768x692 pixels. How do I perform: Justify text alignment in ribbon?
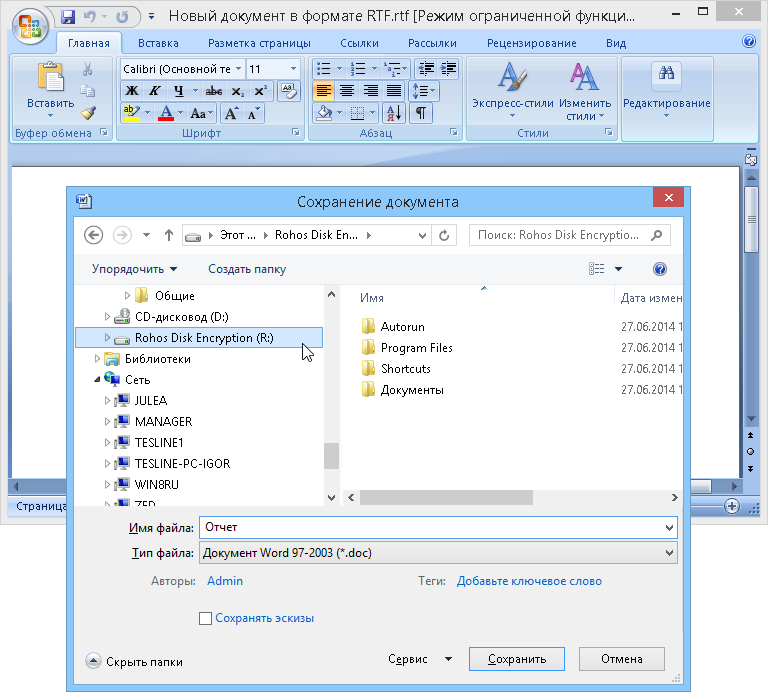(394, 91)
